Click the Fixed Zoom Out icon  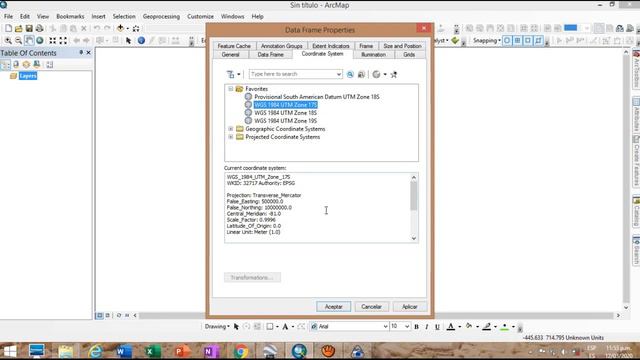pos(63,40)
